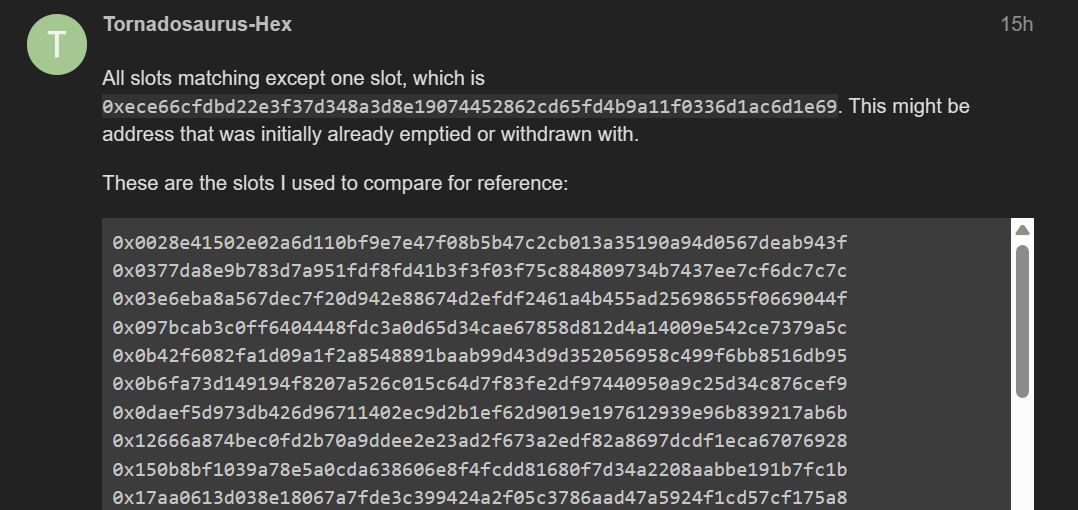Click the highlighted 0xece66cfd slot hash

tap(470, 106)
